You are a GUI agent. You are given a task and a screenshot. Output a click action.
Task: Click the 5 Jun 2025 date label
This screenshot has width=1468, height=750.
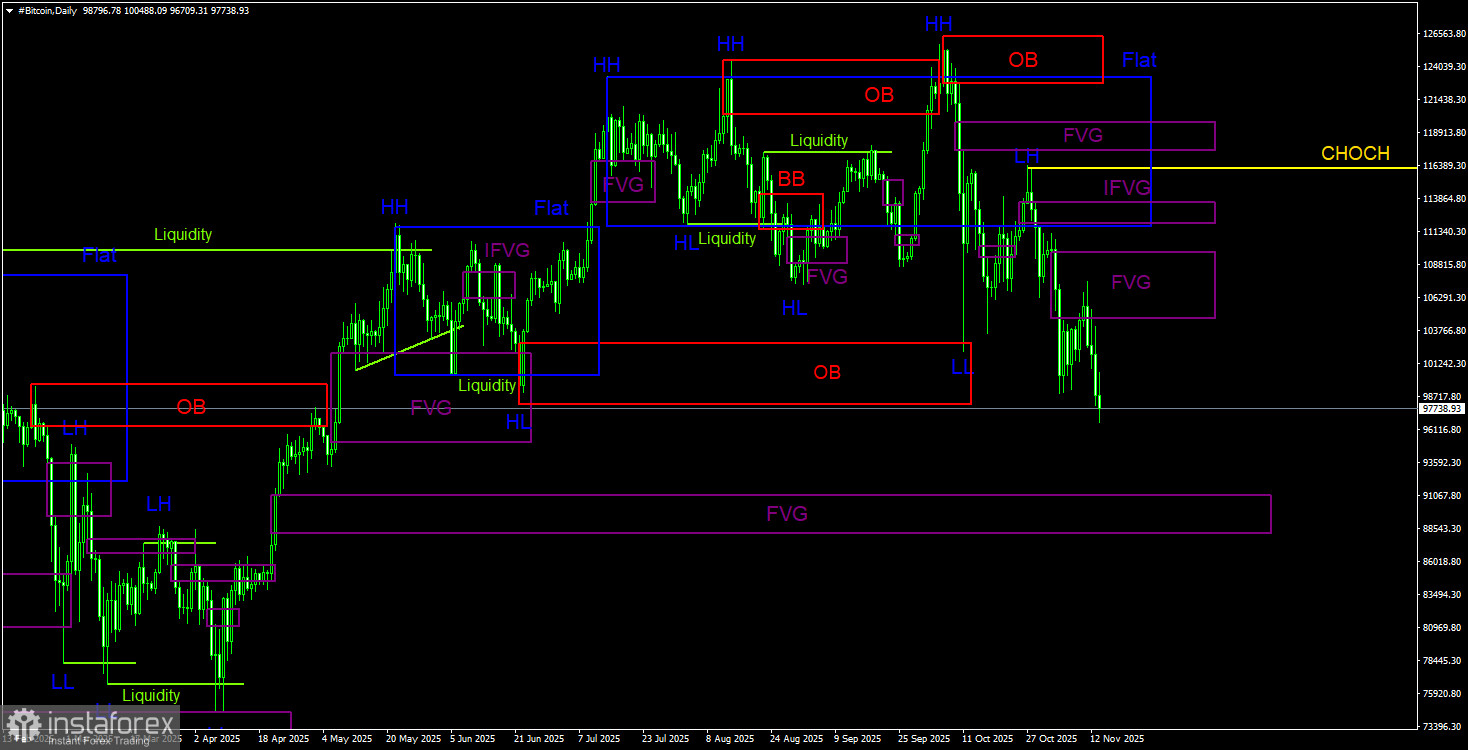[473, 740]
